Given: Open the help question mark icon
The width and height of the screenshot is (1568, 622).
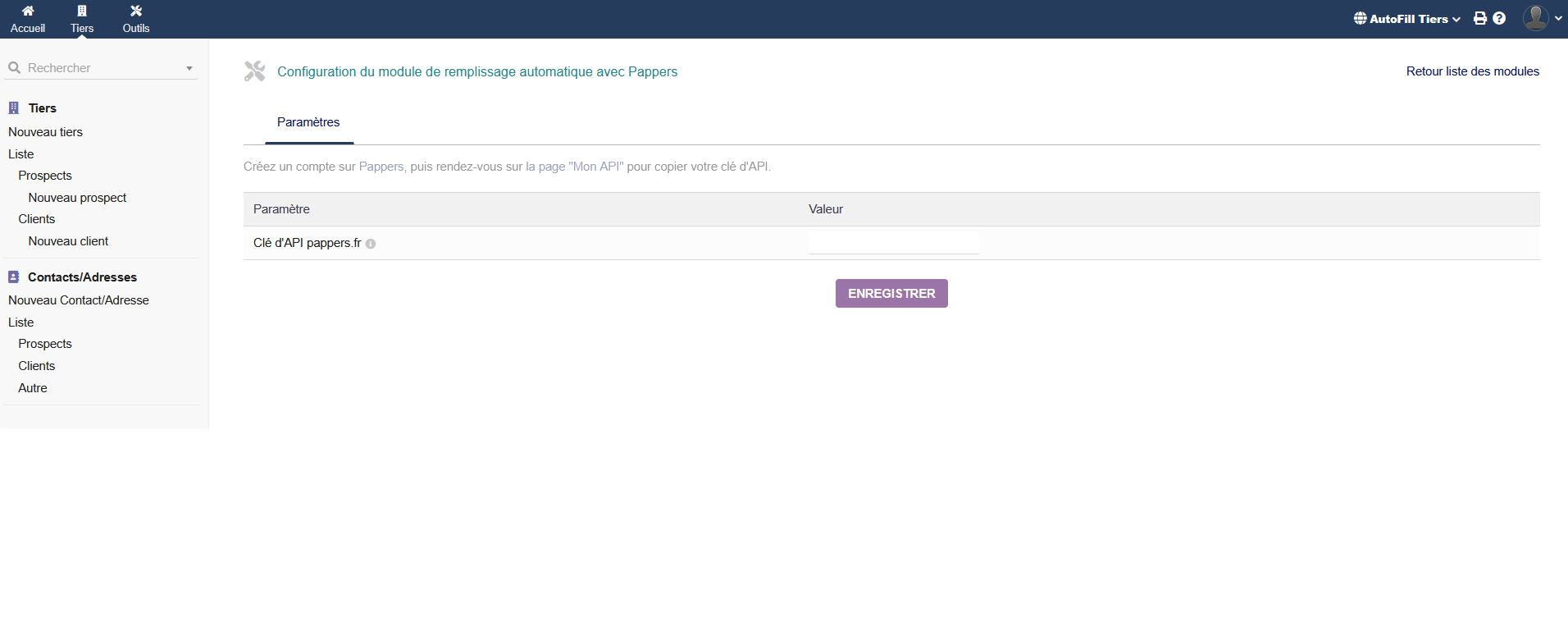Looking at the screenshot, I should pos(1499,18).
